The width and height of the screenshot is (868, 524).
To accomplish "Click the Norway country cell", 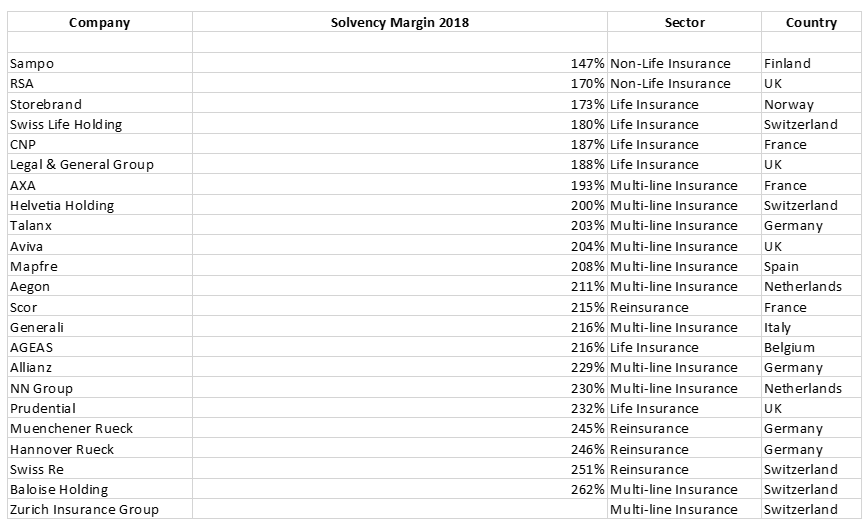I will (x=811, y=104).
